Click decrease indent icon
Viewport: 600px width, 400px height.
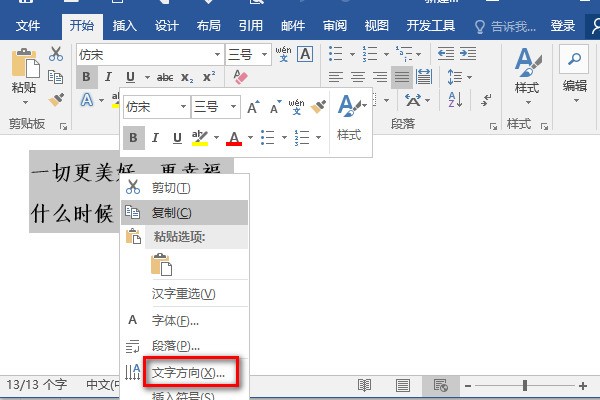point(446,54)
